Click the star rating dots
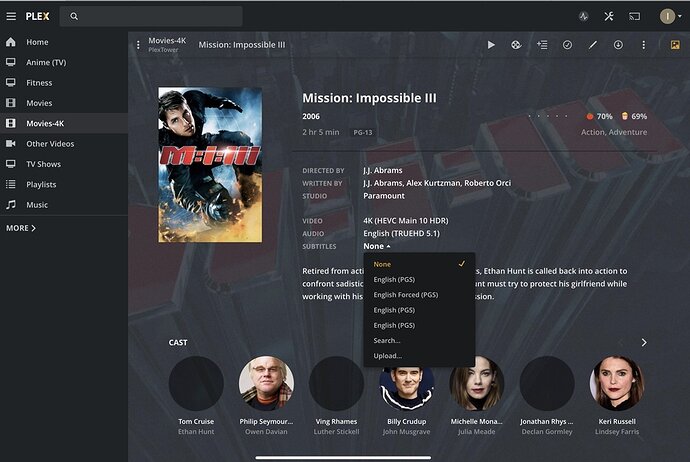Image resolution: width=690 pixels, height=462 pixels. (548, 116)
